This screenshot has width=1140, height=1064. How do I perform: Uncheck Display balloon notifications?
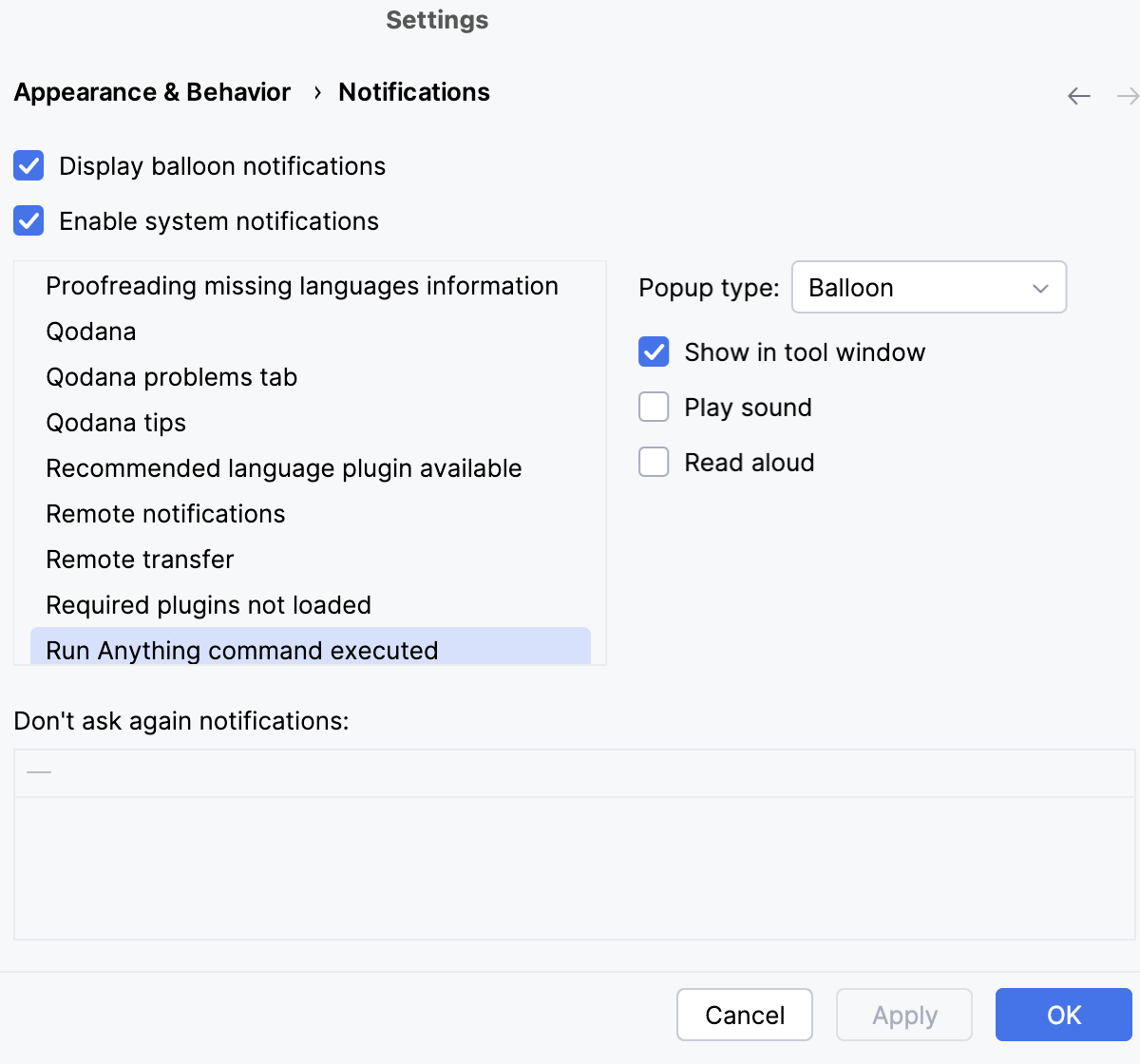[28, 165]
